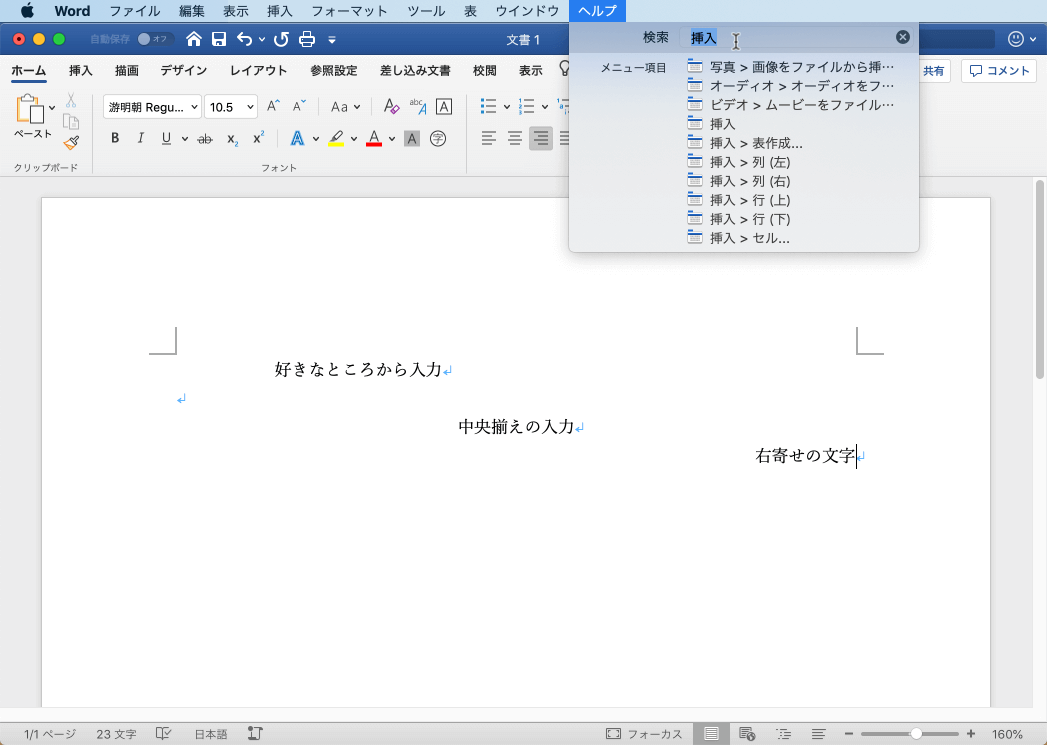1047x745 pixels.
Task: Redo the last action
Action: coord(281,39)
